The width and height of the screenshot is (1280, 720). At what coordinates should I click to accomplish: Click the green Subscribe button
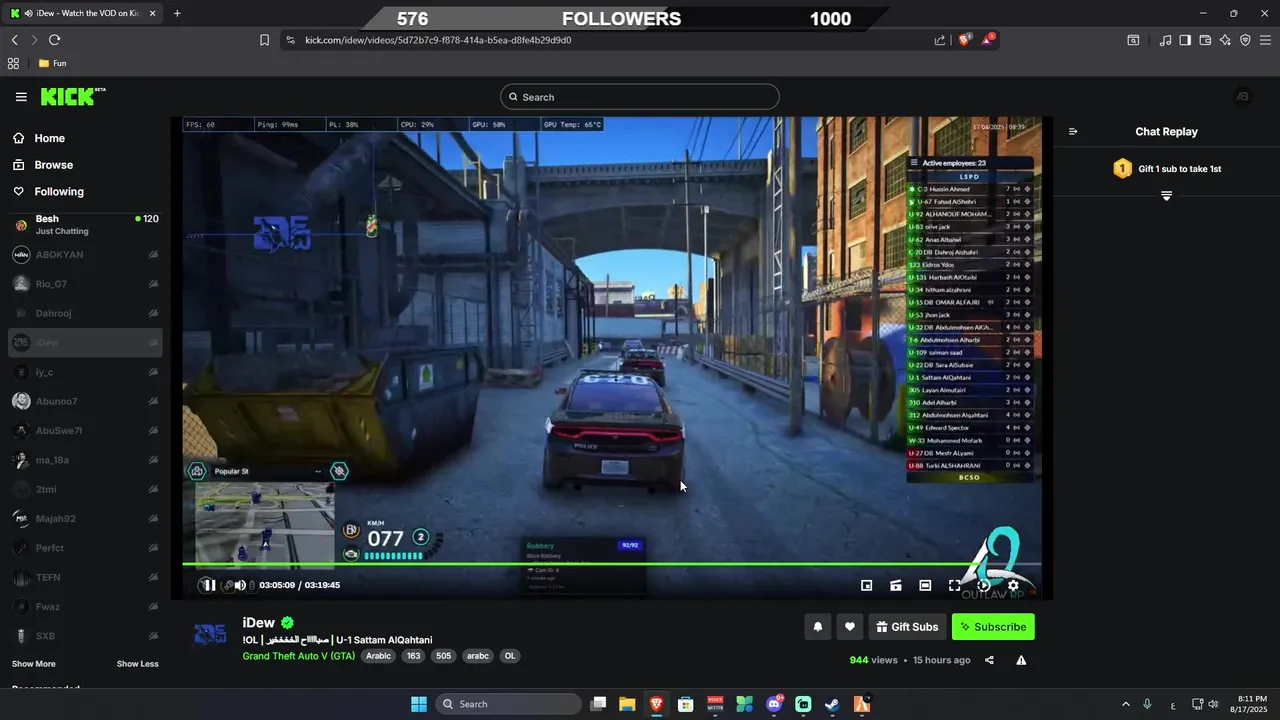tap(993, 627)
